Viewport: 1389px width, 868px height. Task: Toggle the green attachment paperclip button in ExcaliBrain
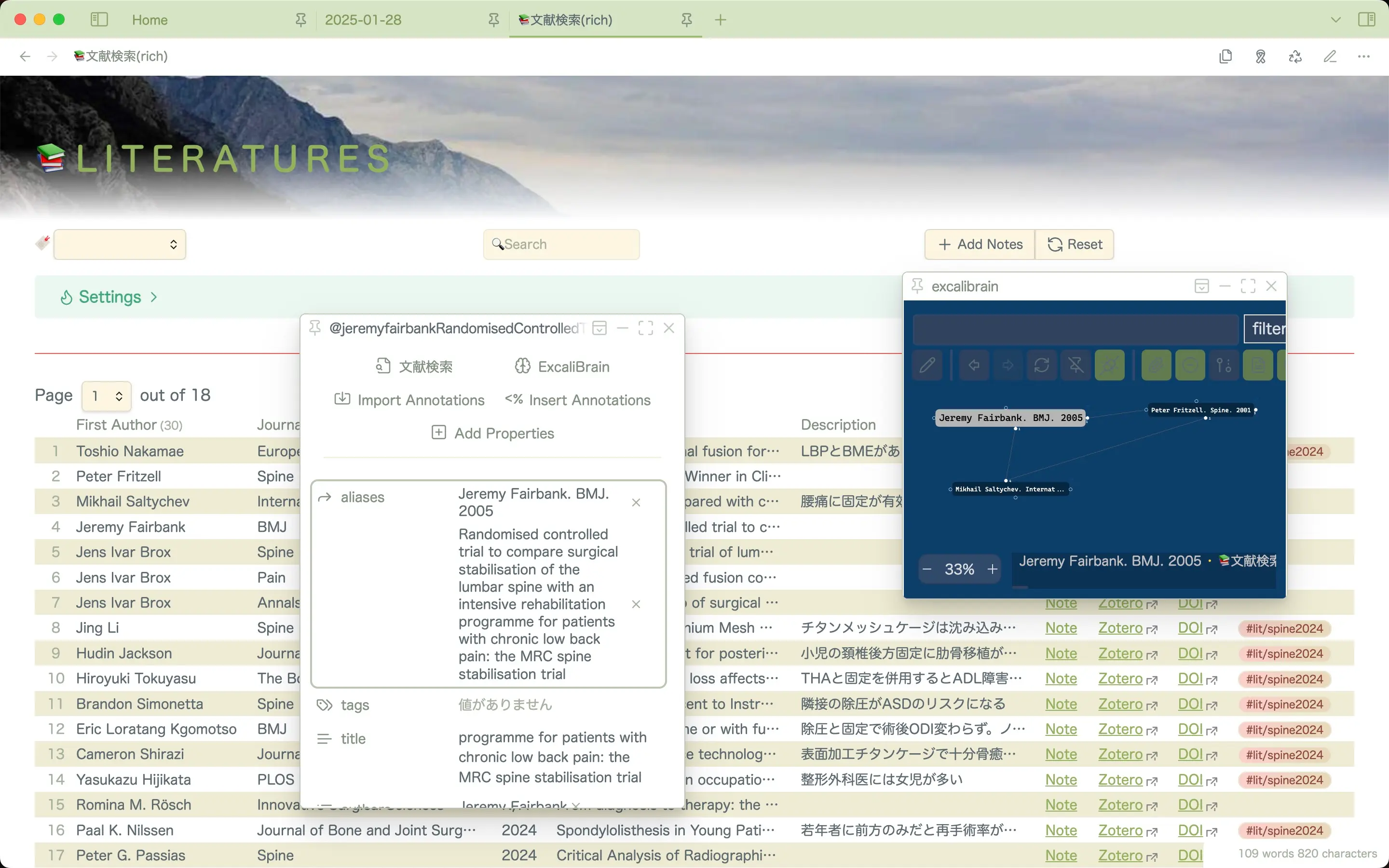pos(1156,365)
